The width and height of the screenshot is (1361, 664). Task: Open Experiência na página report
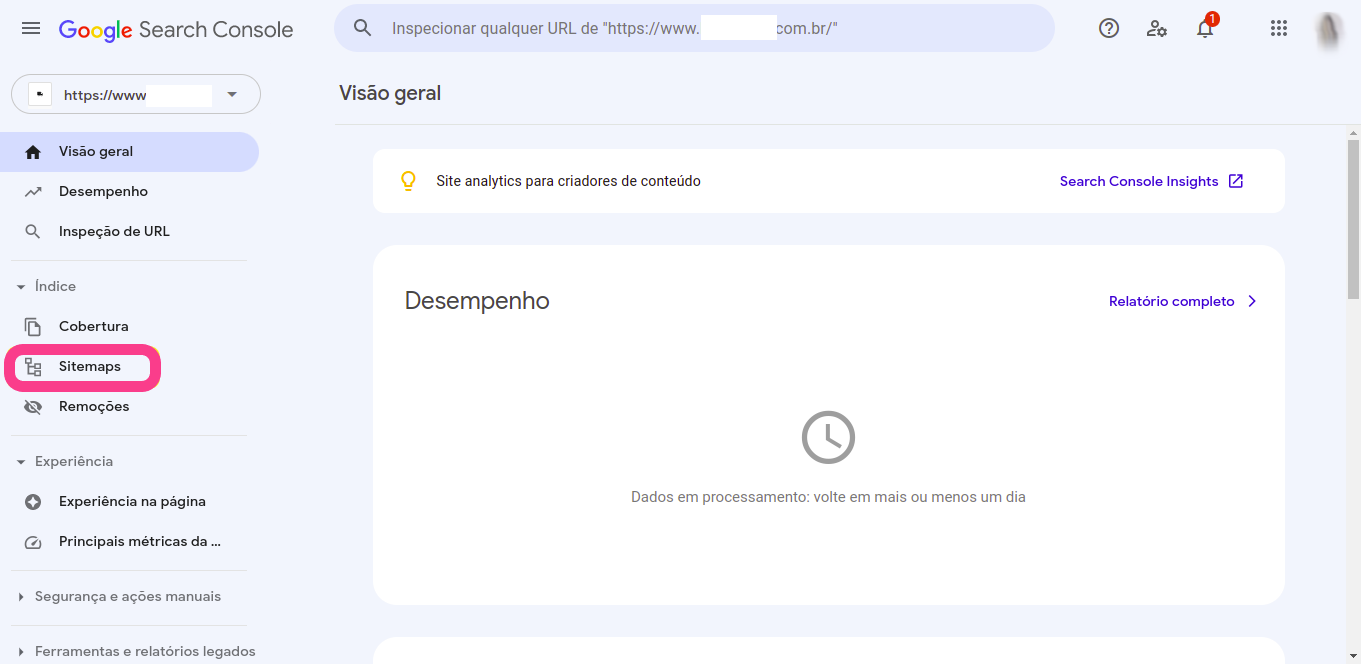click(x=130, y=502)
